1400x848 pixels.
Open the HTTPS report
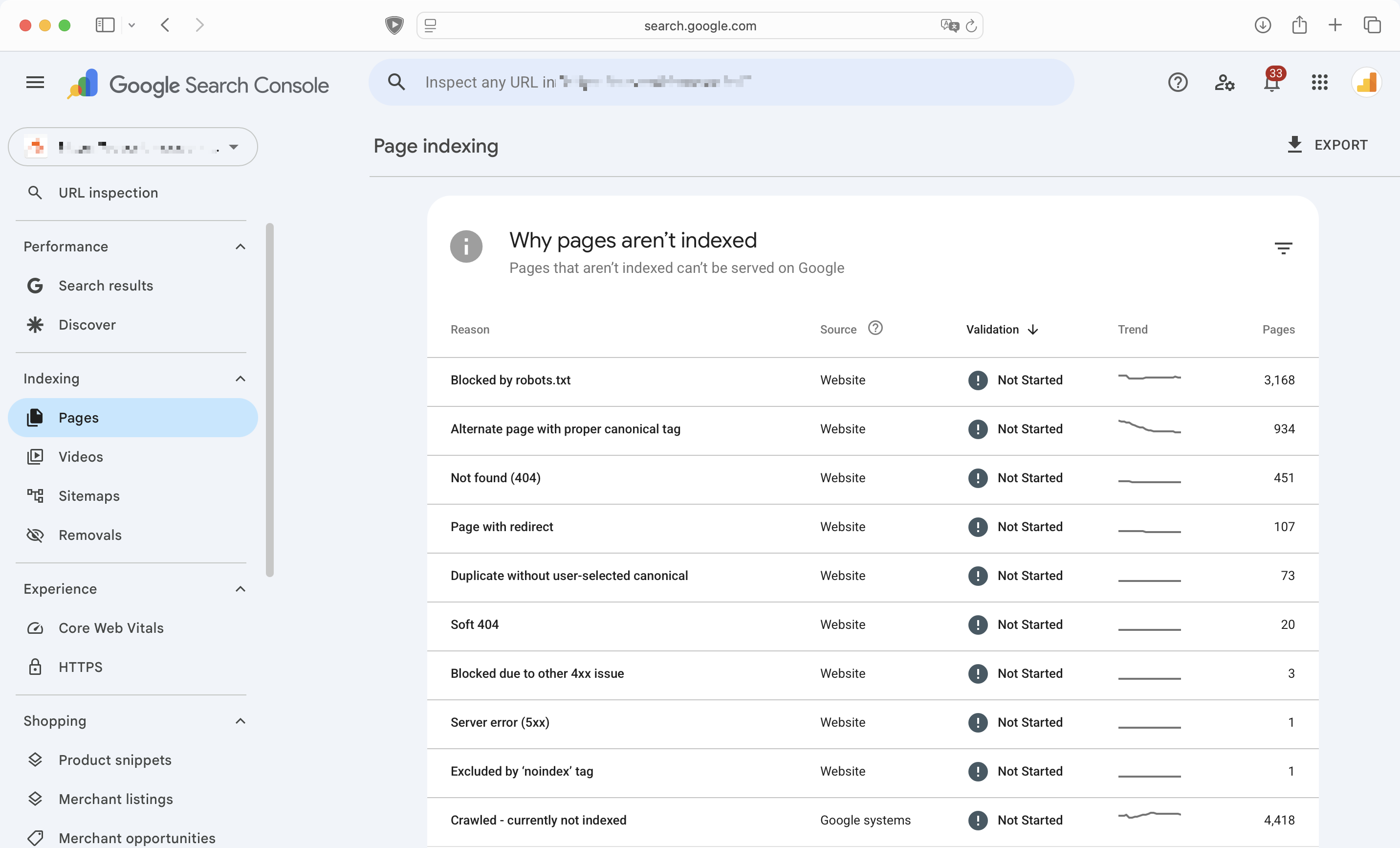[133, 667]
